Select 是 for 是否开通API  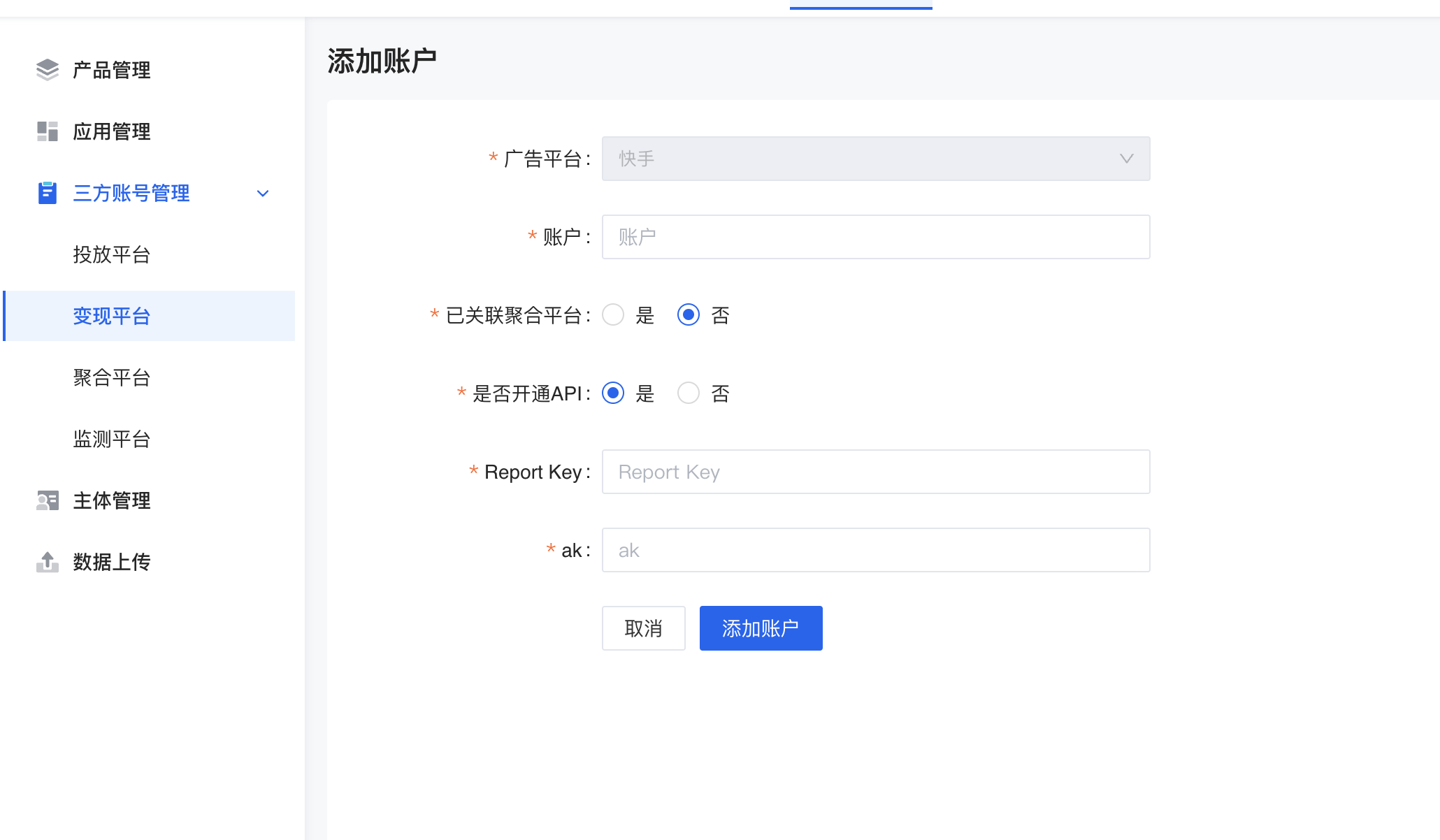tap(613, 393)
